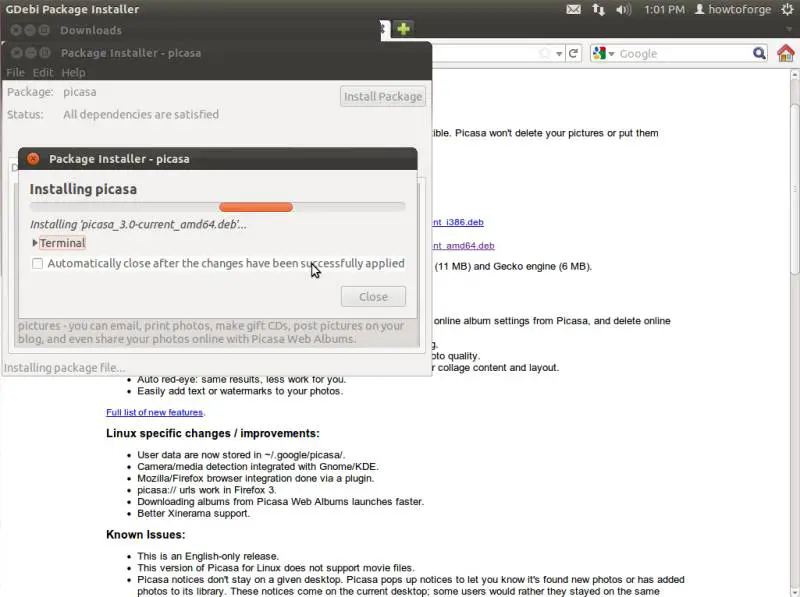Click 'This is an English-only release.' bullet
This screenshot has height=597, width=800.
click(209, 556)
